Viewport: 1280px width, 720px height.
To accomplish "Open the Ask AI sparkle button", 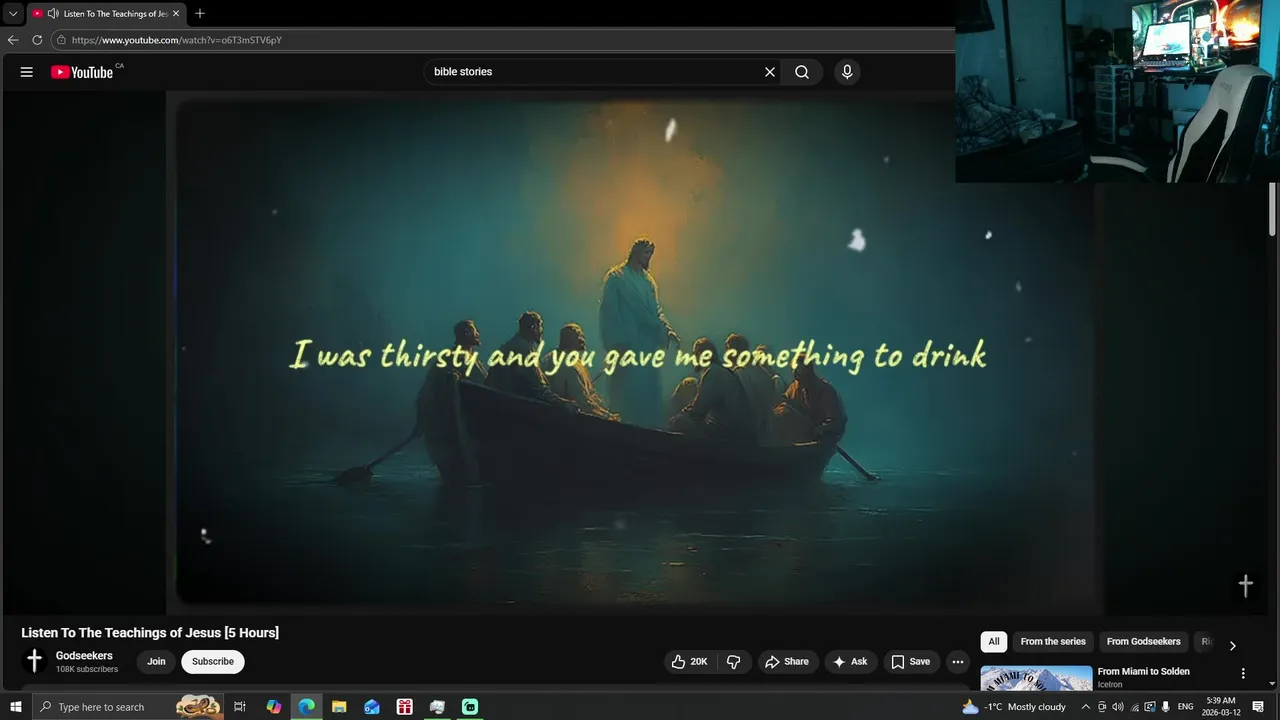I will pyautogui.click(x=850, y=662).
